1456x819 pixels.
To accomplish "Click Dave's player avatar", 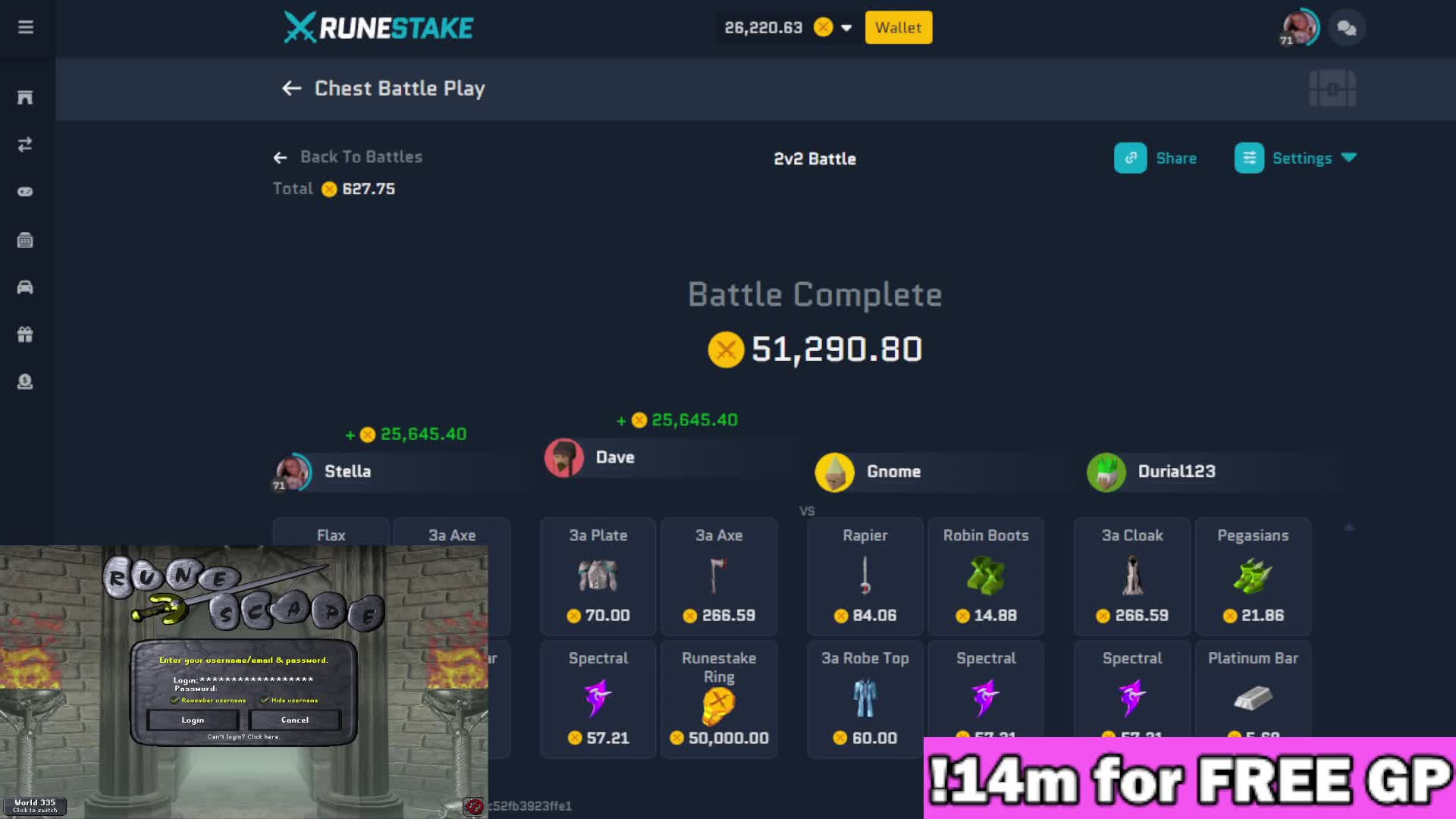I will click(x=564, y=458).
